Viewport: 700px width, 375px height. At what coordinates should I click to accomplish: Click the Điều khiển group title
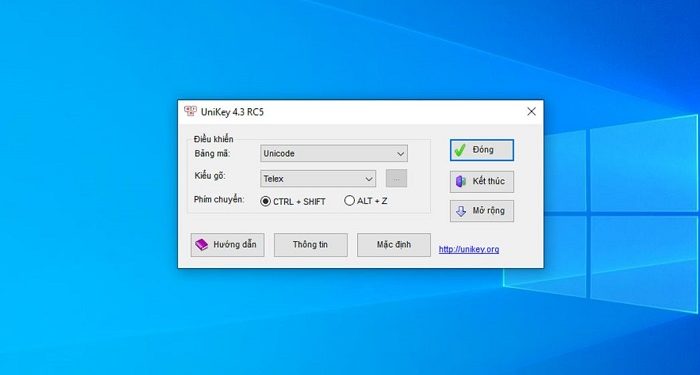pyautogui.click(x=213, y=139)
